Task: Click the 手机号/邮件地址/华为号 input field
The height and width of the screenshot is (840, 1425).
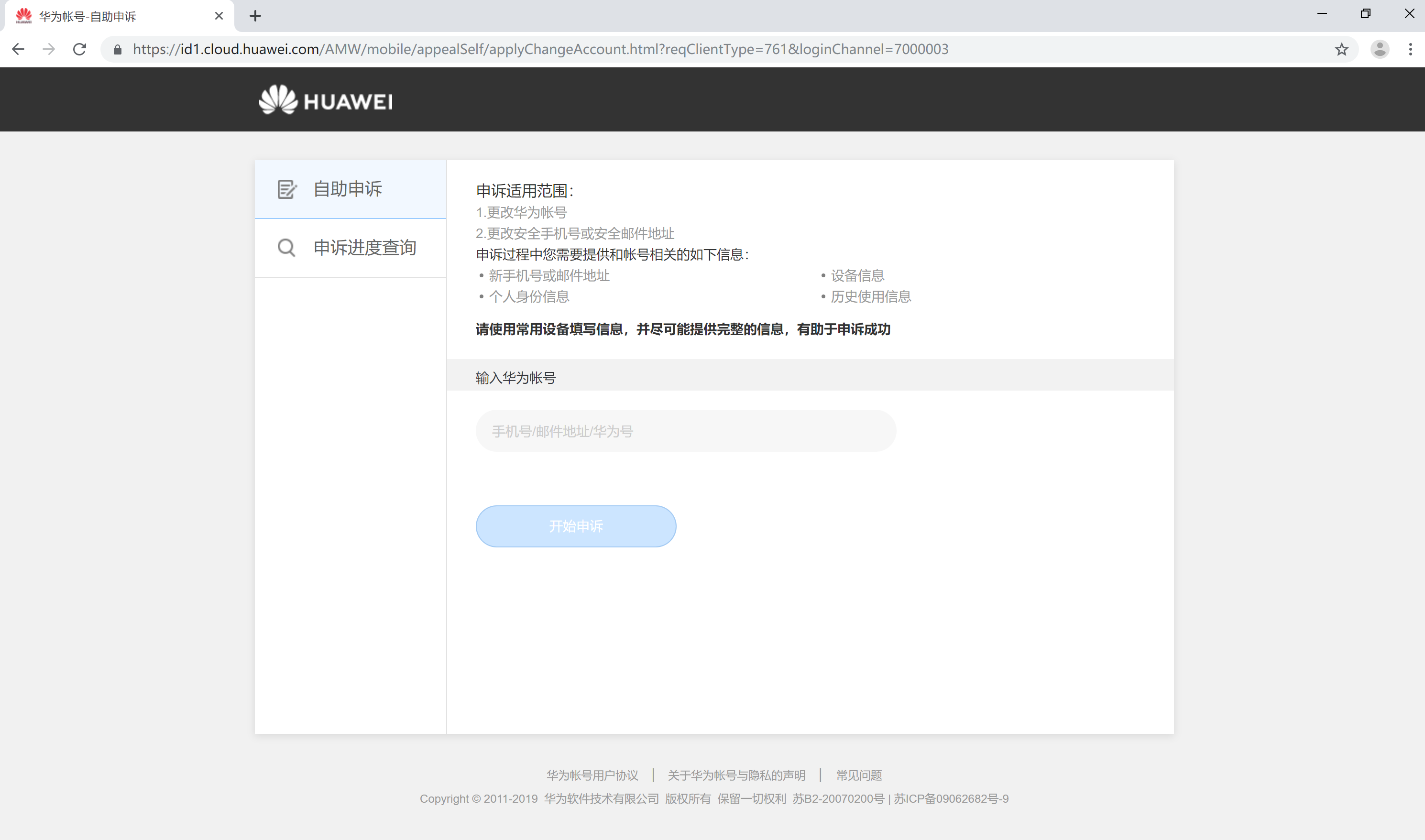Action: point(685,431)
